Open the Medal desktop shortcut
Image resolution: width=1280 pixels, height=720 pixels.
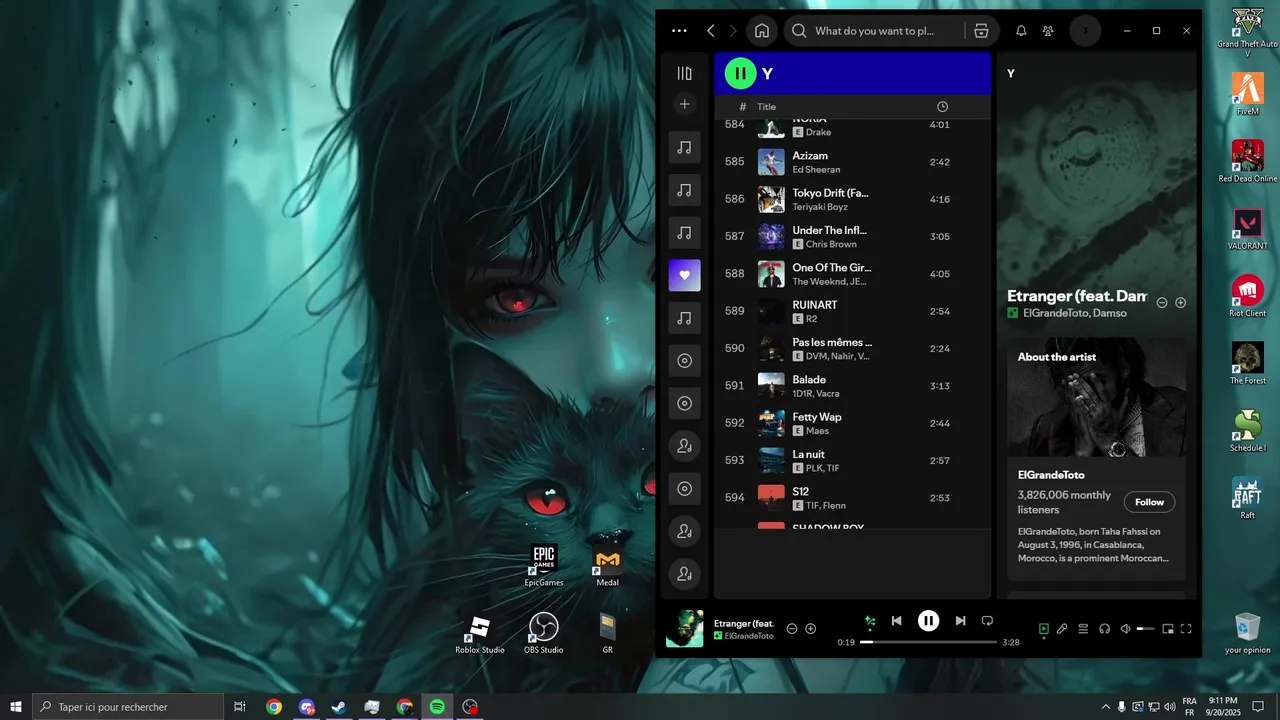pos(607,566)
